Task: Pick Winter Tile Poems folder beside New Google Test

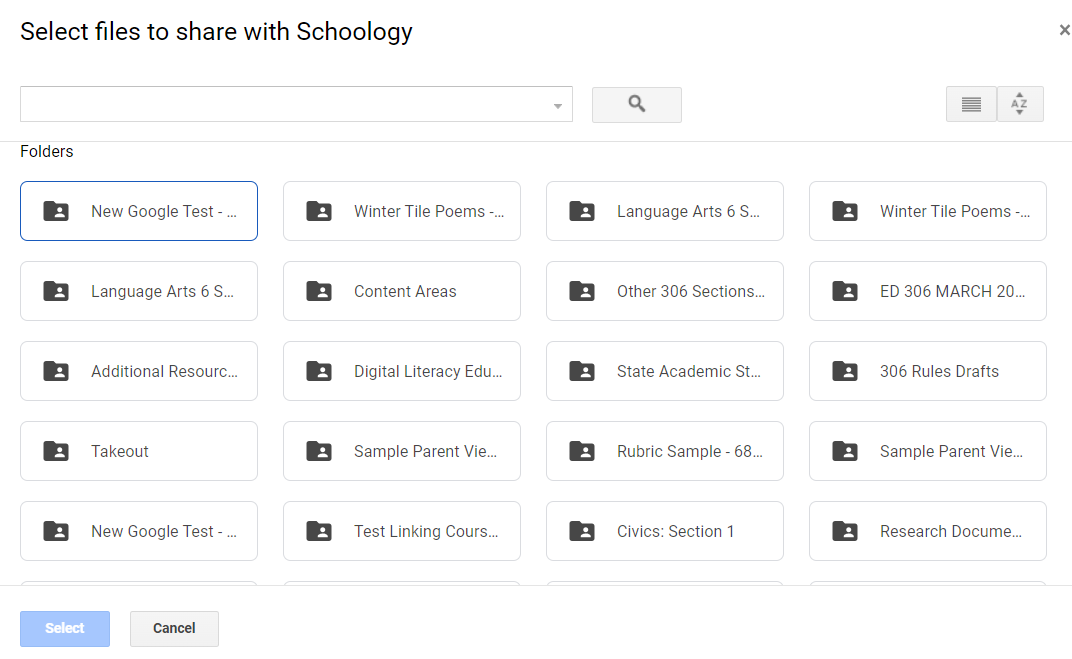Action: coord(402,211)
